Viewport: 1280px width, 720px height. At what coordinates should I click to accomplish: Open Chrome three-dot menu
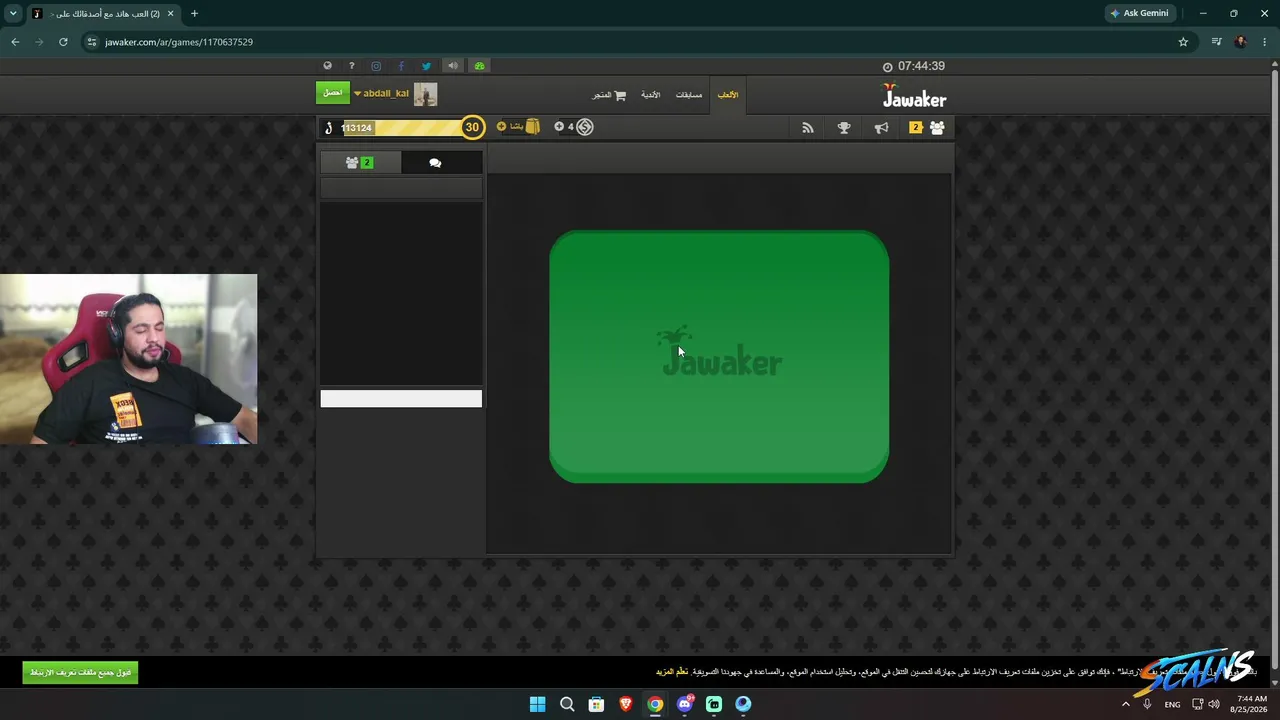1265,42
